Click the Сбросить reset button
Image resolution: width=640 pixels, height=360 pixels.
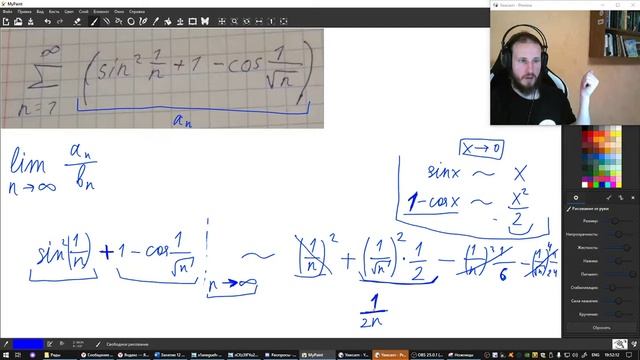click(x=601, y=328)
